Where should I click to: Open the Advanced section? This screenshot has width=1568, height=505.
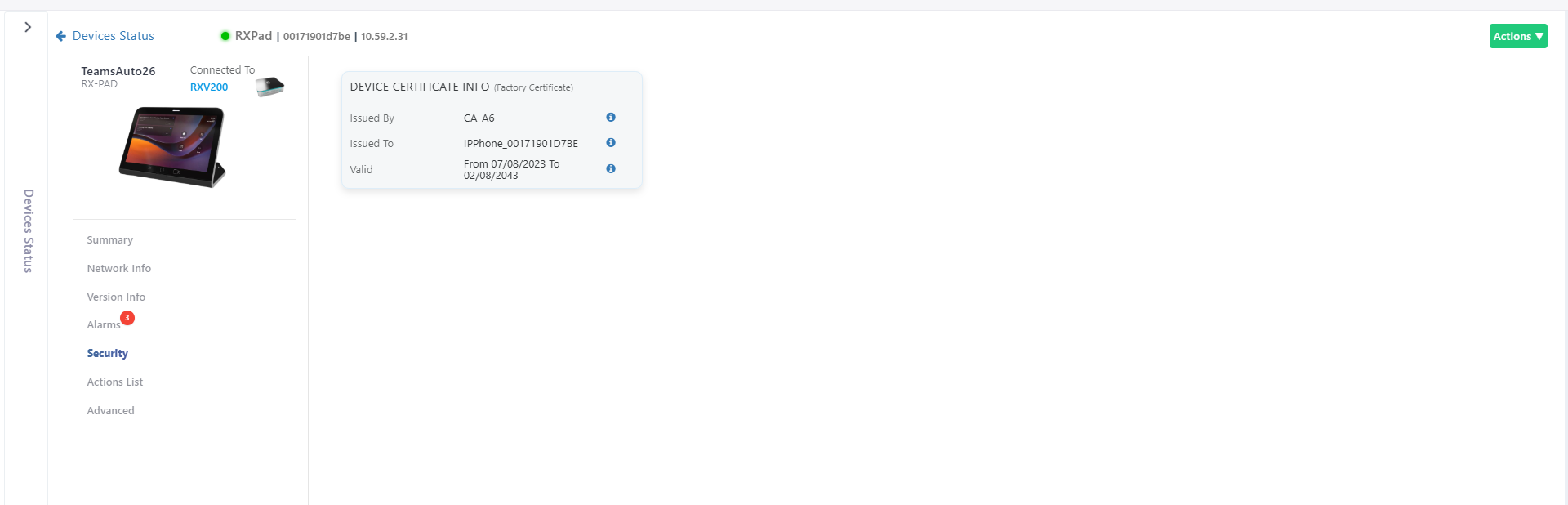111,411
